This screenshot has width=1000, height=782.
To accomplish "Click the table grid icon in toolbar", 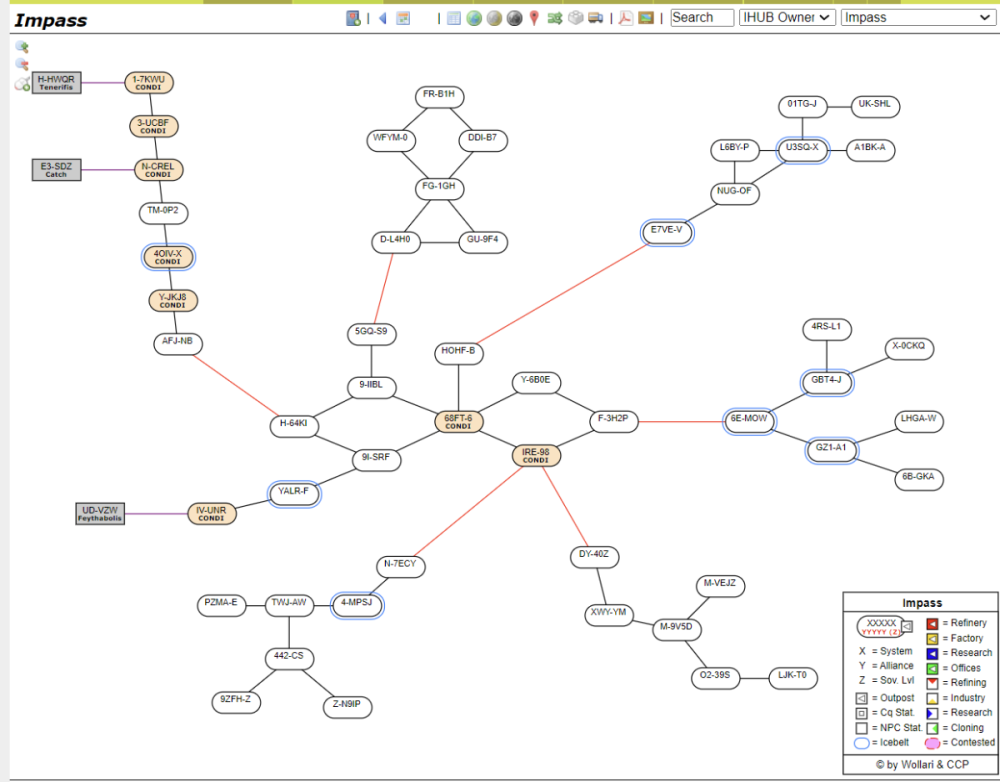I will 453,18.
